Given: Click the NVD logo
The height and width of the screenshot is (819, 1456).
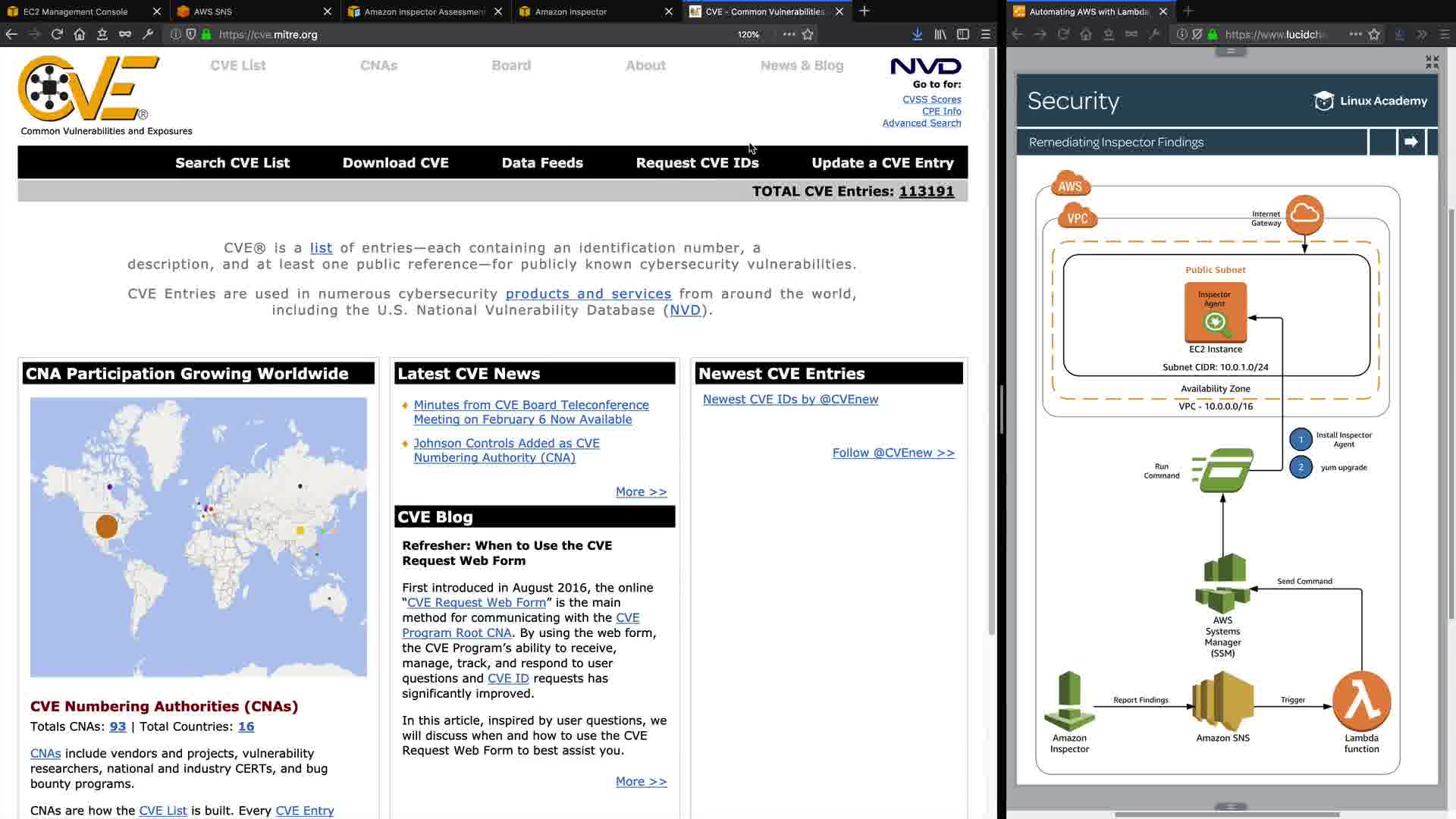Looking at the screenshot, I should (925, 66).
